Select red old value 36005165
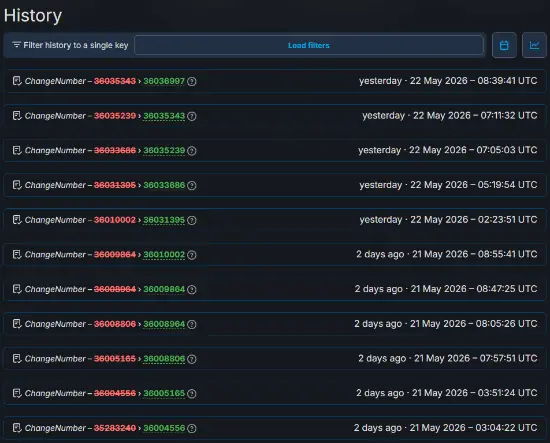This screenshot has width=550, height=443. click(x=115, y=359)
